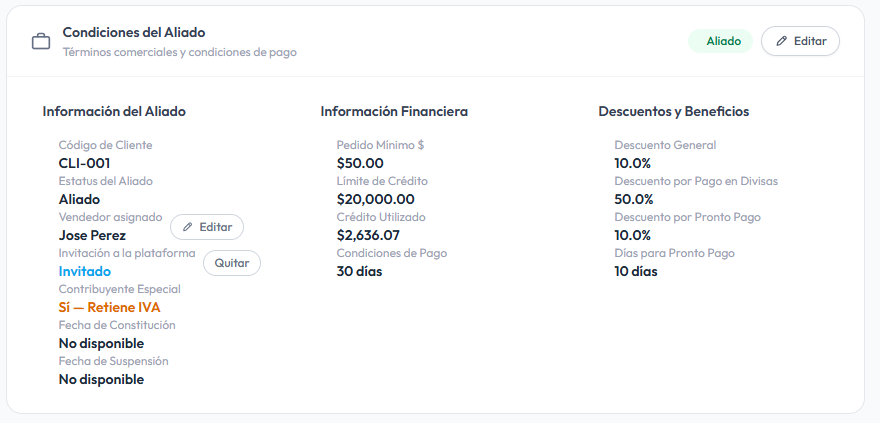Click the Contribuyente Especial label

(120, 289)
